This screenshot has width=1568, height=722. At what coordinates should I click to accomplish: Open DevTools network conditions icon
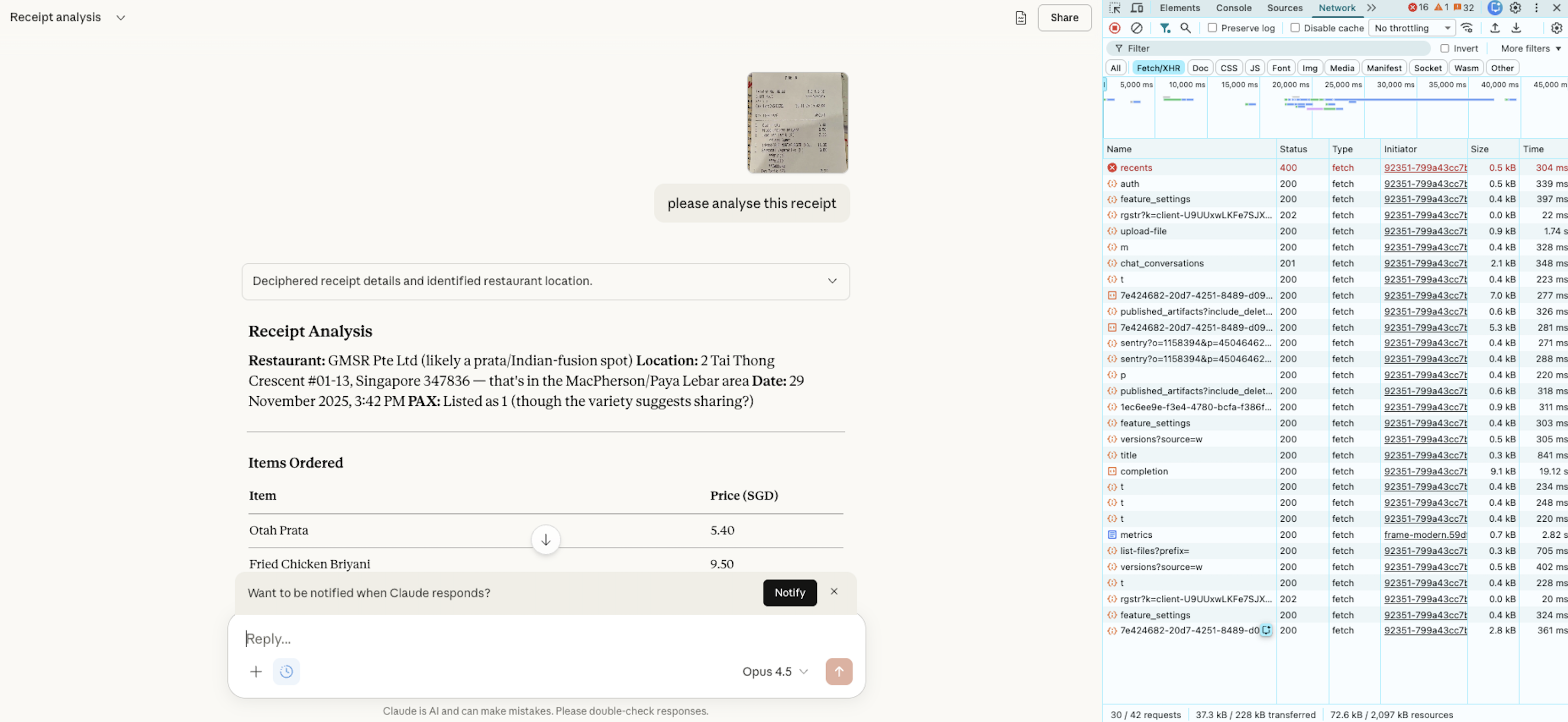tap(1468, 28)
